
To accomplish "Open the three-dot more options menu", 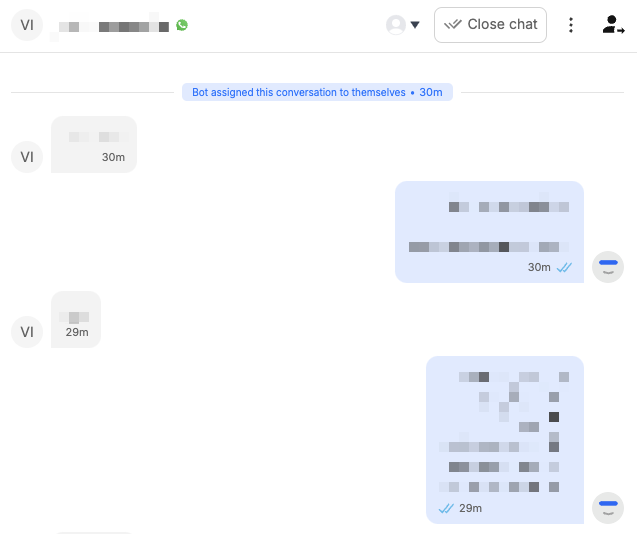I will (571, 25).
